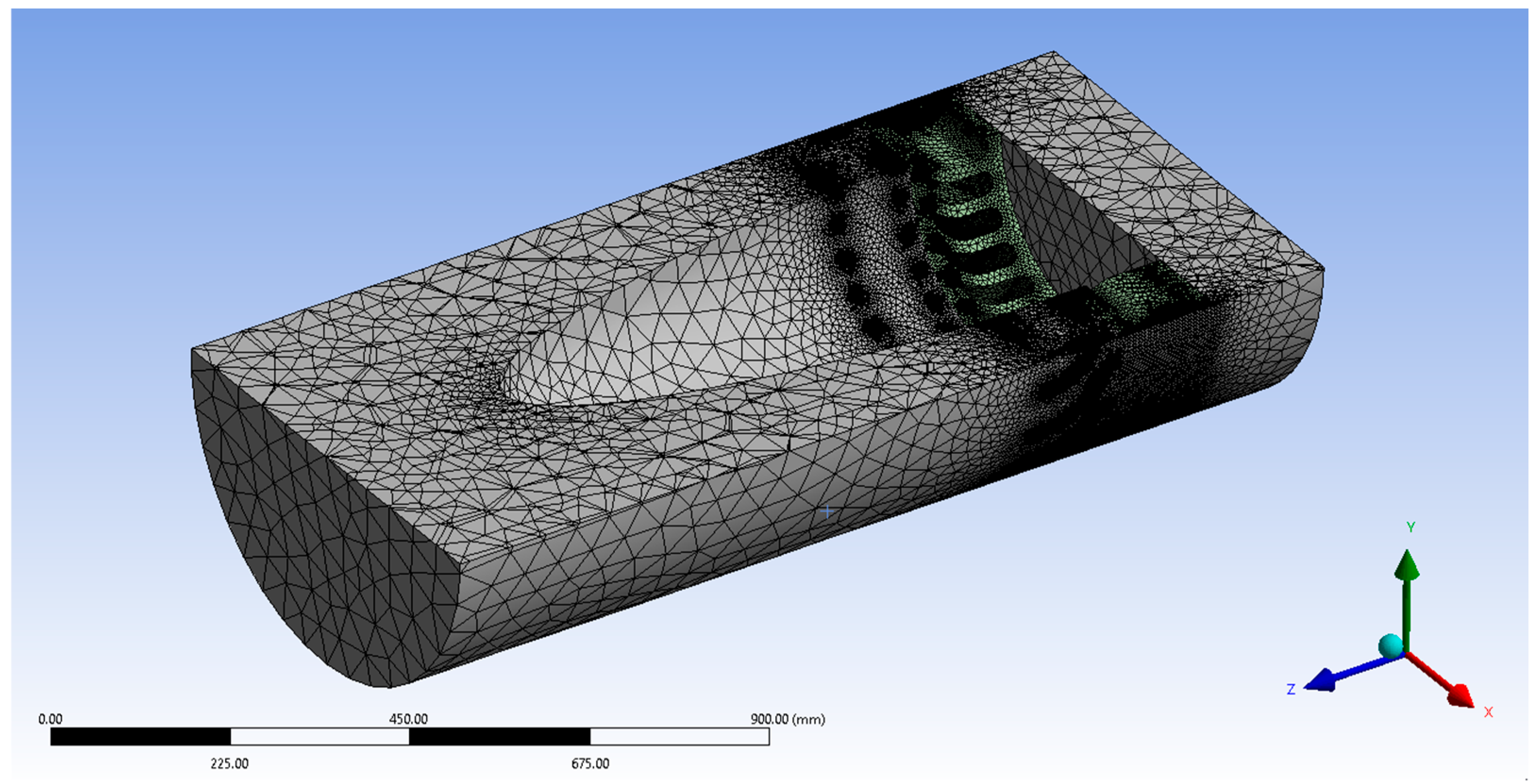
Task: Click the cyan isometric view ball on triad
Action: point(1391,647)
